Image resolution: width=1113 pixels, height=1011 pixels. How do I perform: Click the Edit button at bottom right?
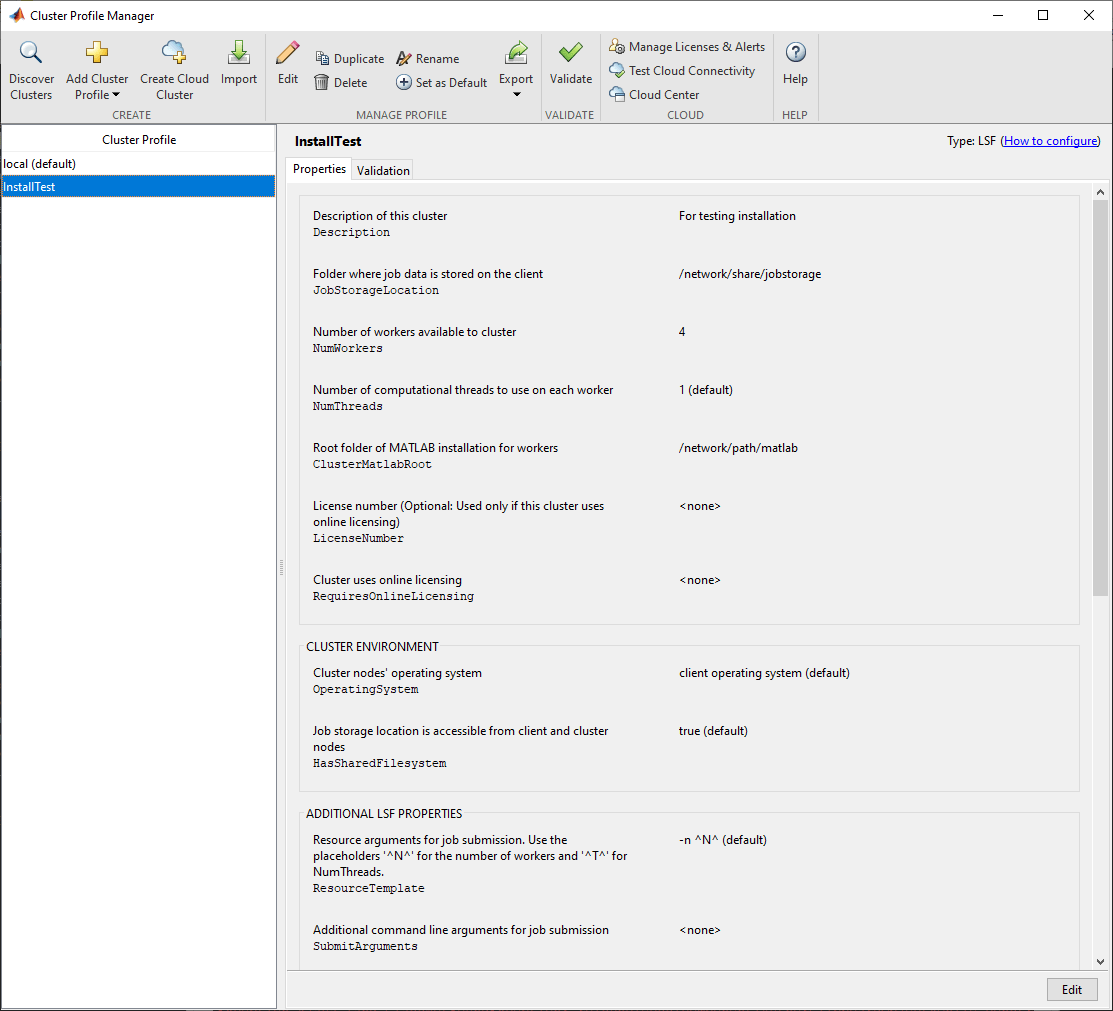click(x=1072, y=990)
